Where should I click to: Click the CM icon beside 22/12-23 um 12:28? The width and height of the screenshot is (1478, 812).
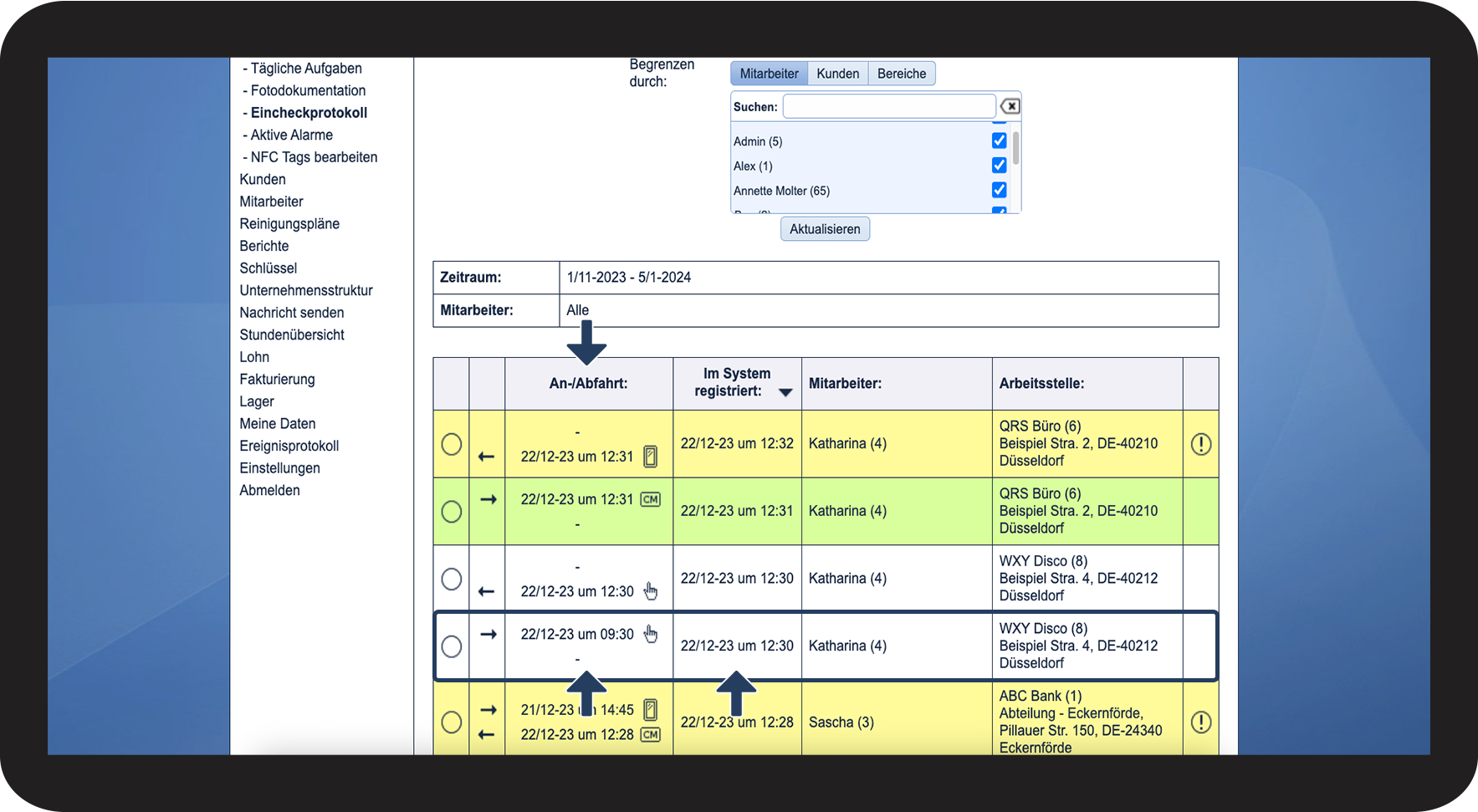pos(650,734)
